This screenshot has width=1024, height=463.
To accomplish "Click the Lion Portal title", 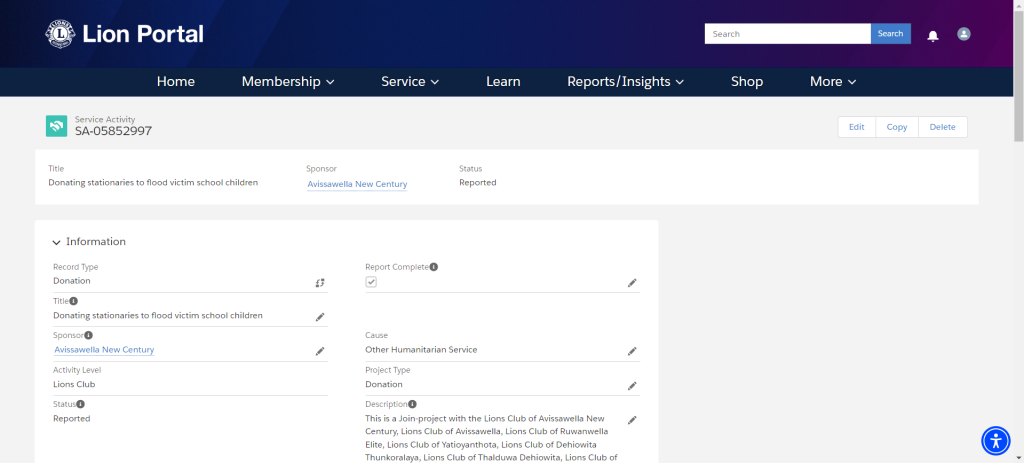I will tap(143, 34).
